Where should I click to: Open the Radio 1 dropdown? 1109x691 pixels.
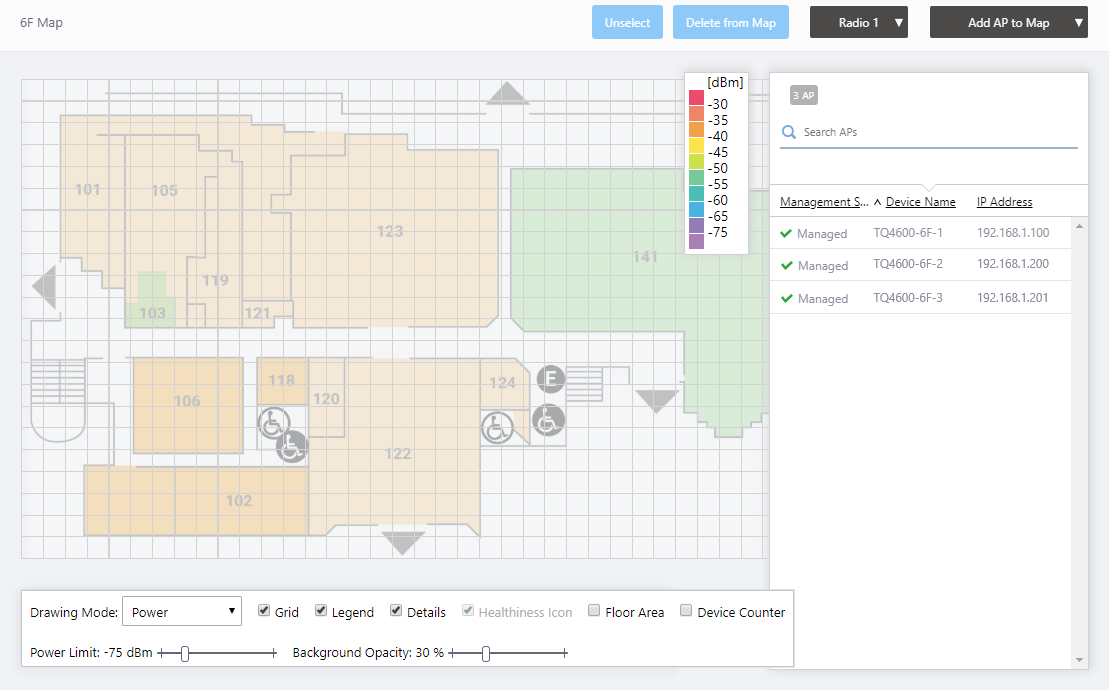click(x=859, y=23)
